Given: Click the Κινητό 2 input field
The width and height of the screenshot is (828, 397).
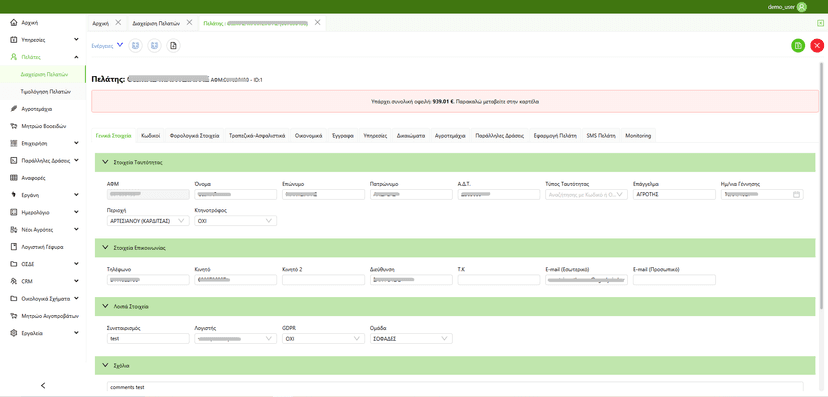Looking at the screenshot, I should 323,280.
